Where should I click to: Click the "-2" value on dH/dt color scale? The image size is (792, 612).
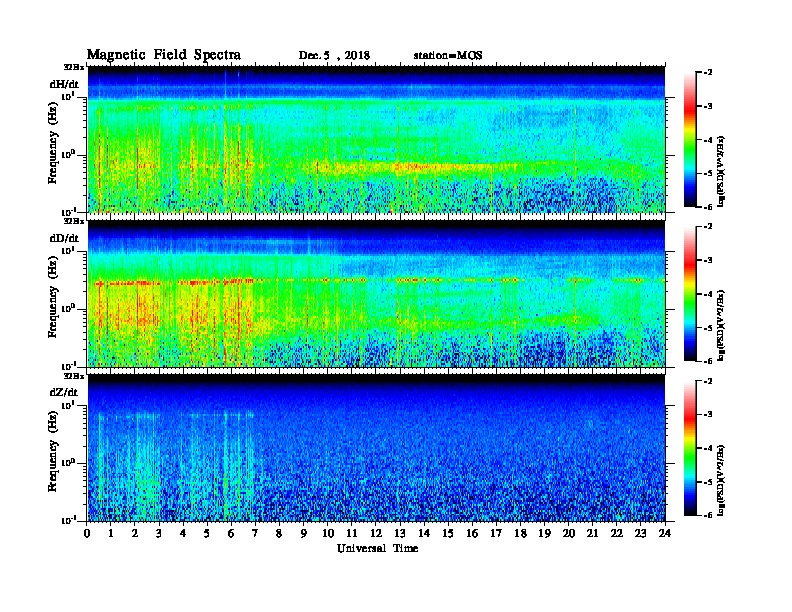tap(708, 73)
